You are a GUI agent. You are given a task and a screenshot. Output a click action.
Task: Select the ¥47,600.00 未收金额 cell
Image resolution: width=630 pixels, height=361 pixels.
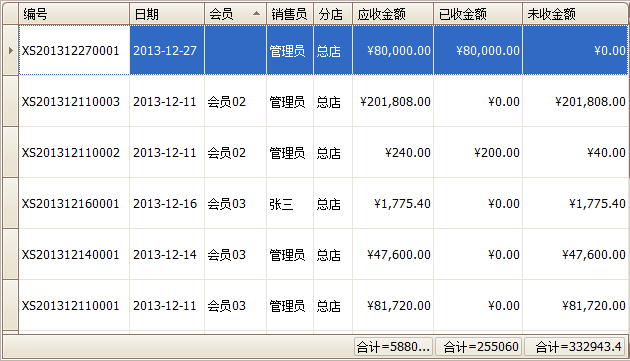coord(575,254)
